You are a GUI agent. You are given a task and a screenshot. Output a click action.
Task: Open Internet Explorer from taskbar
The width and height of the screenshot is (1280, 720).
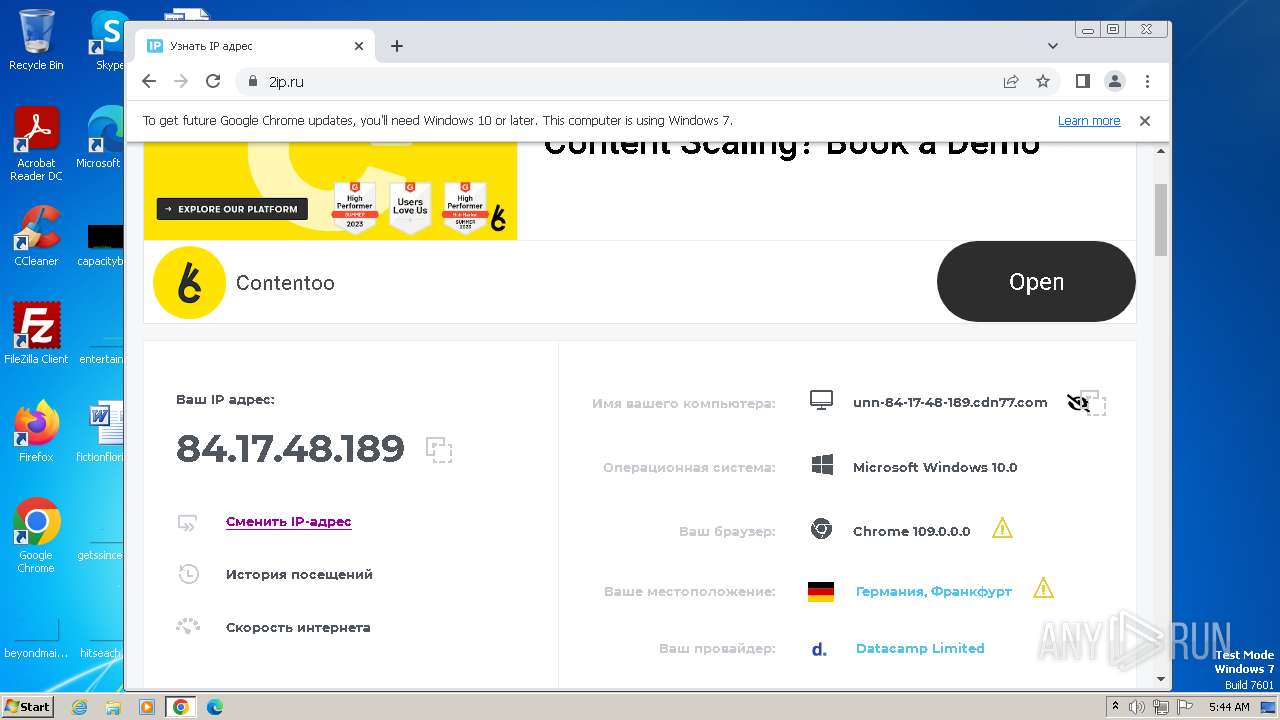(x=80, y=707)
